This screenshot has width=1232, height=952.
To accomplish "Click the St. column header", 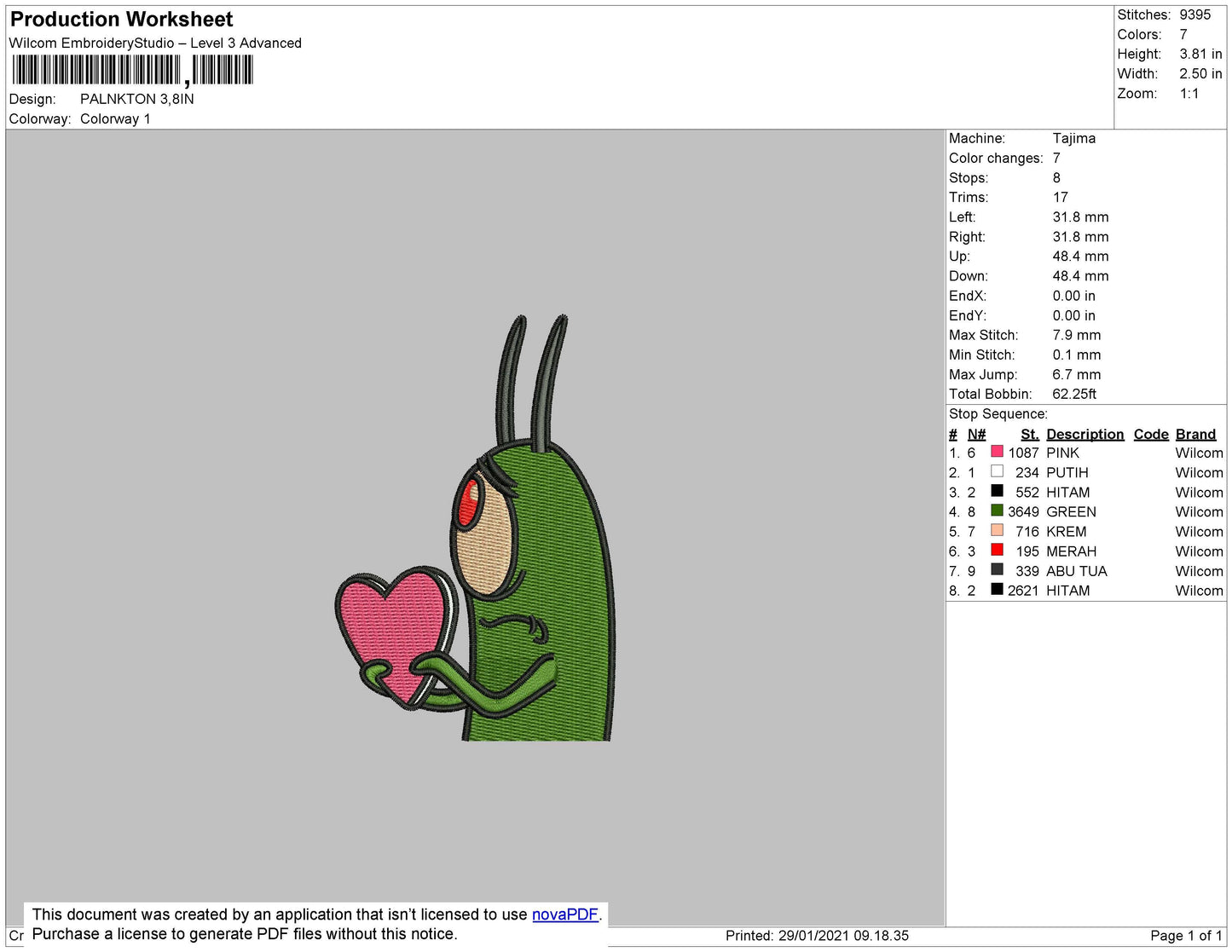I will point(1030,434).
